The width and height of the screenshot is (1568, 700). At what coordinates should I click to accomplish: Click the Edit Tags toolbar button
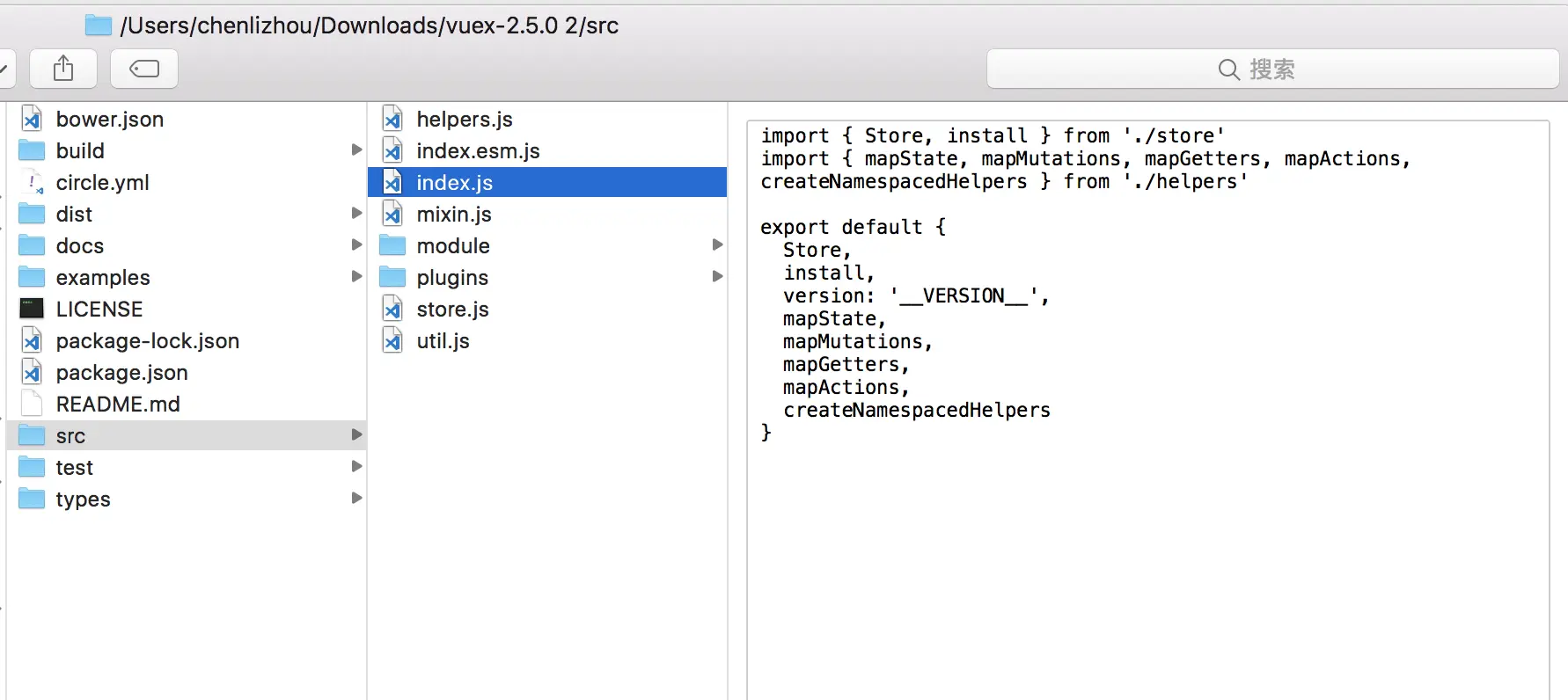(x=144, y=69)
